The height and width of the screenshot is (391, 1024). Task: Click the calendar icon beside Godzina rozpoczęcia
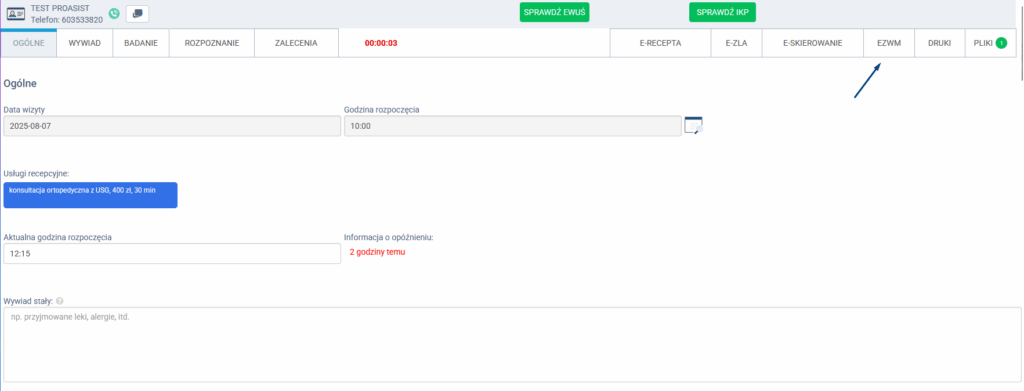pyautogui.click(x=693, y=125)
